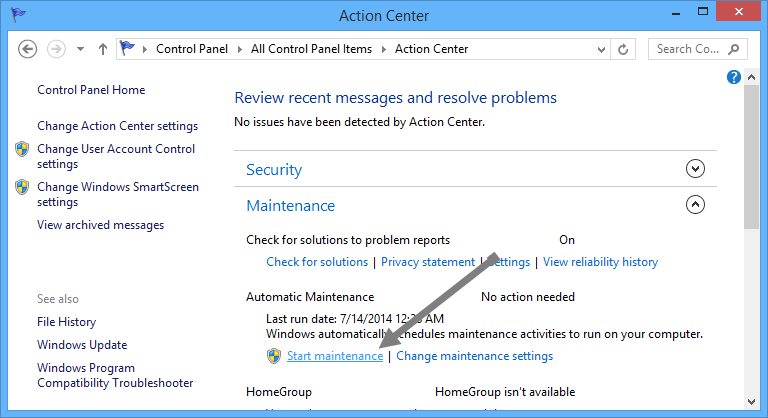
Task: Click 'Review recent messages and resolve problems' heading
Action: click(395, 98)
